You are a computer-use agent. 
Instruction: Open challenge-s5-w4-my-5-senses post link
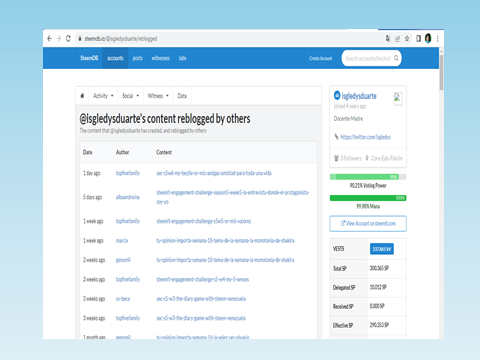[203, 279]
